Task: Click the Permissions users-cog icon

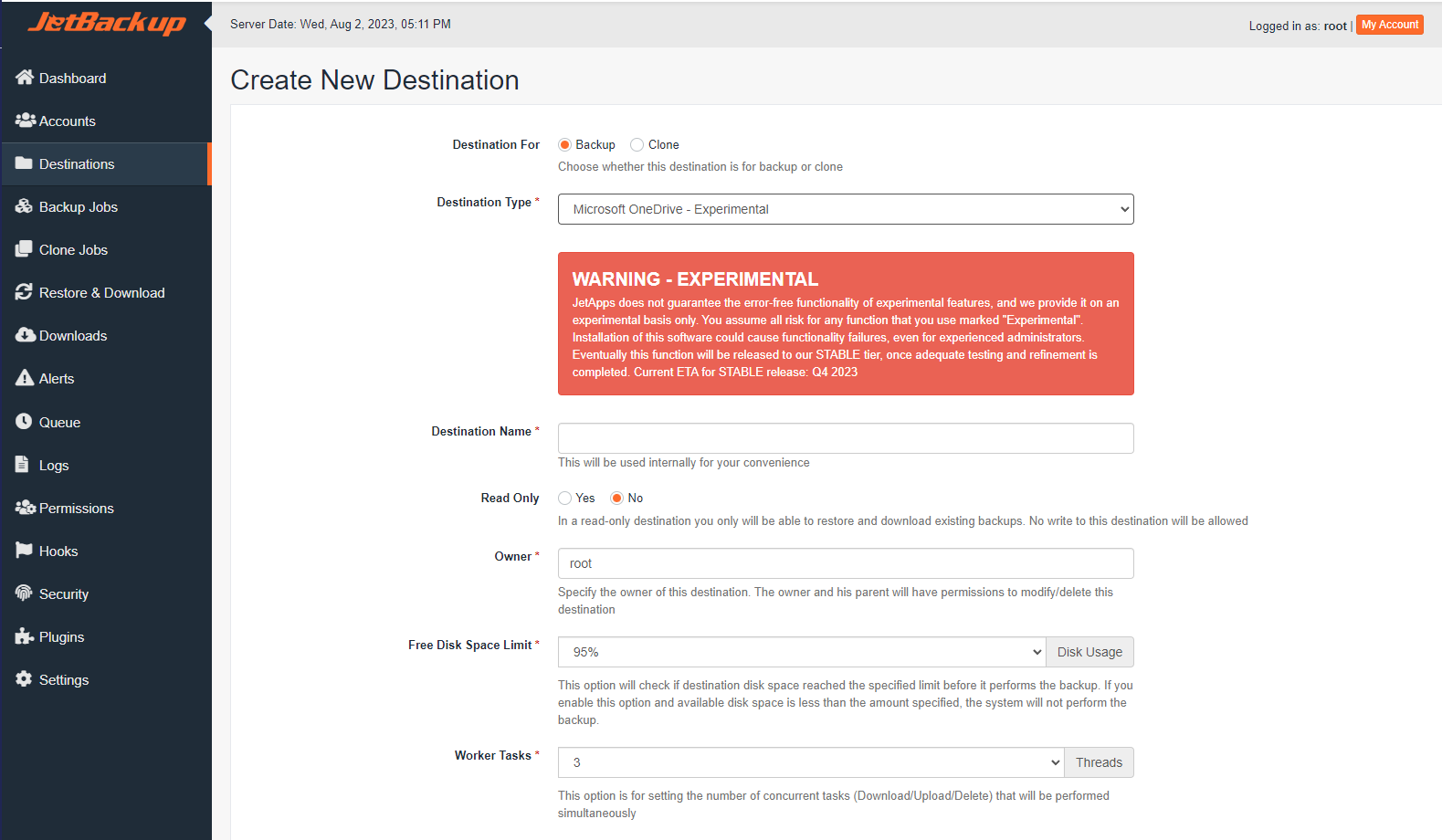Action: coord(25,508)
